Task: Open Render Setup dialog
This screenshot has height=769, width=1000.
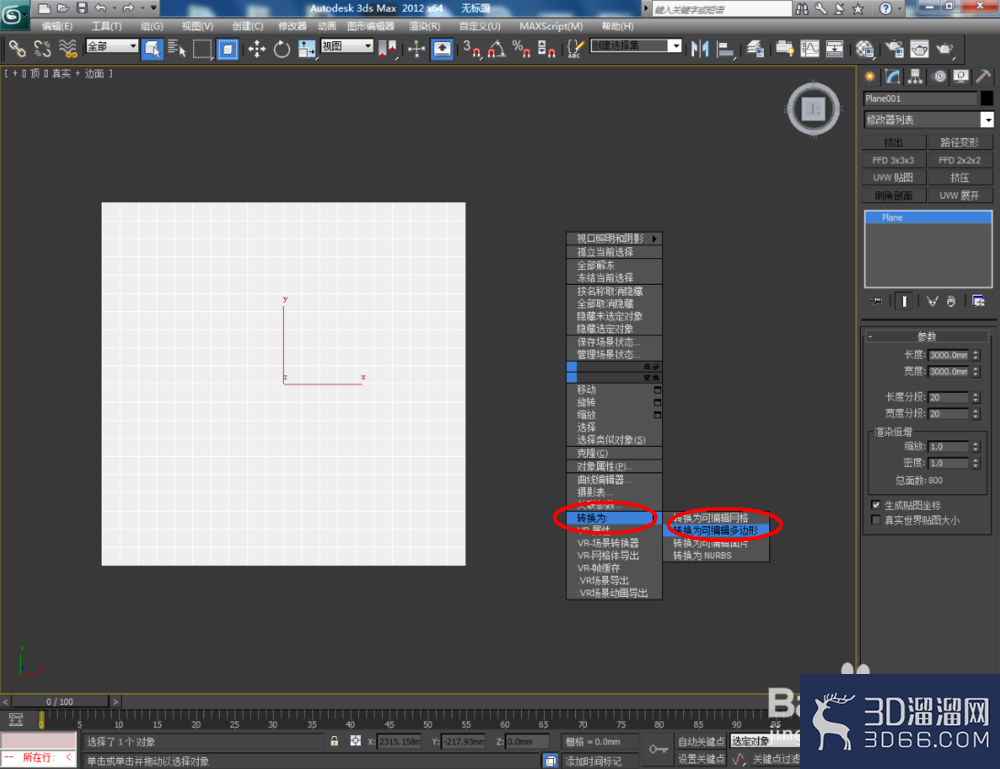Action: point(894,48)
